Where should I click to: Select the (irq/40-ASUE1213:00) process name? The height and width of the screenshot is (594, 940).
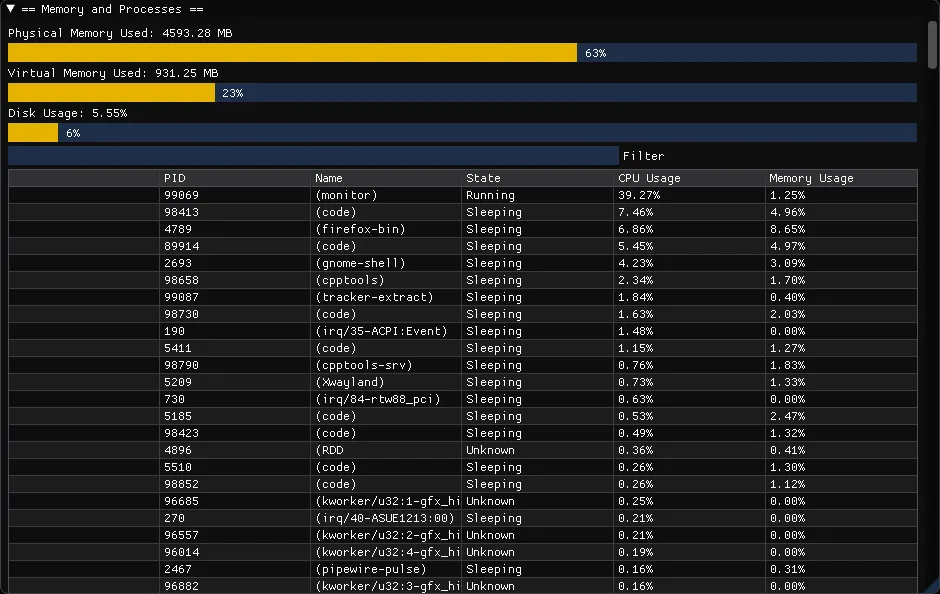click(x=385, y=518)
